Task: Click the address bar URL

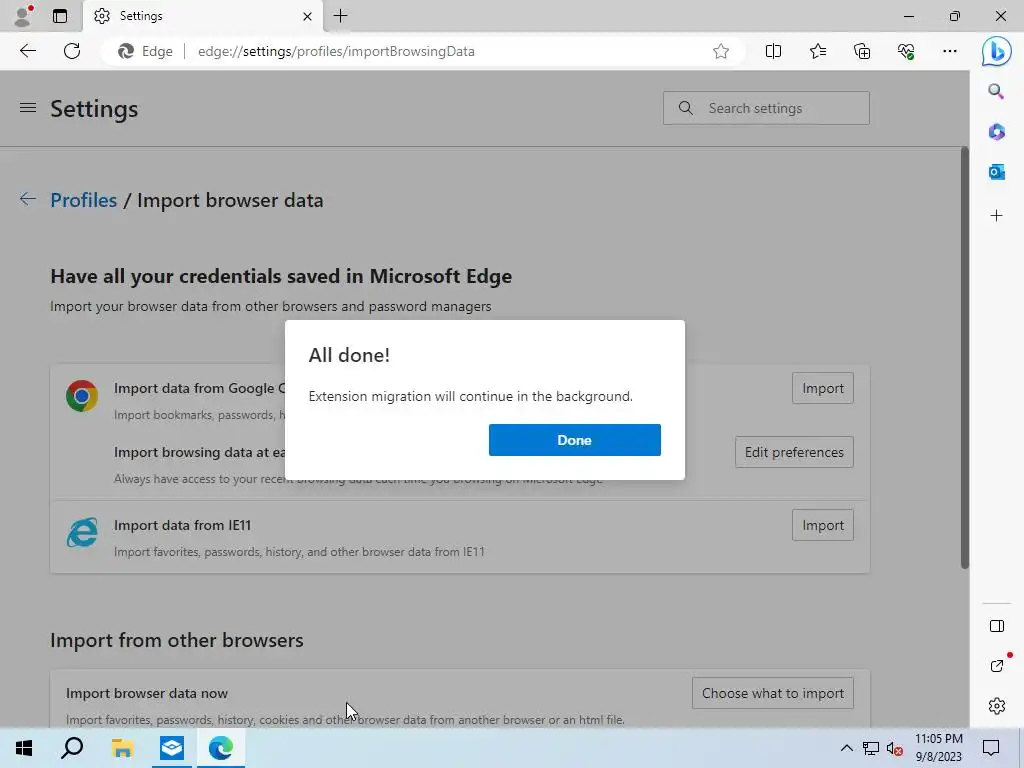Action: point(336,51)
